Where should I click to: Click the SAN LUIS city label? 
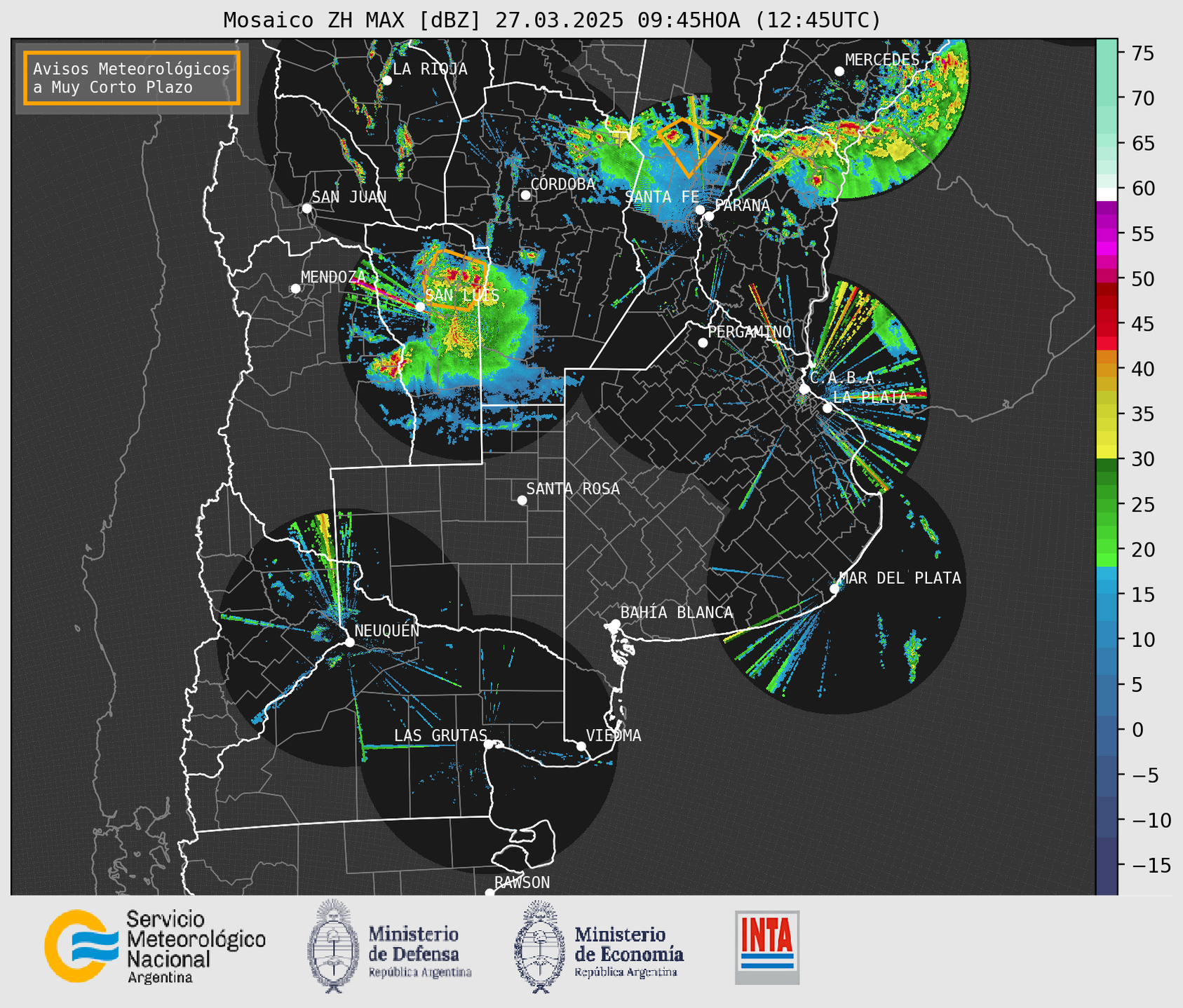click(x=462, y=296)
